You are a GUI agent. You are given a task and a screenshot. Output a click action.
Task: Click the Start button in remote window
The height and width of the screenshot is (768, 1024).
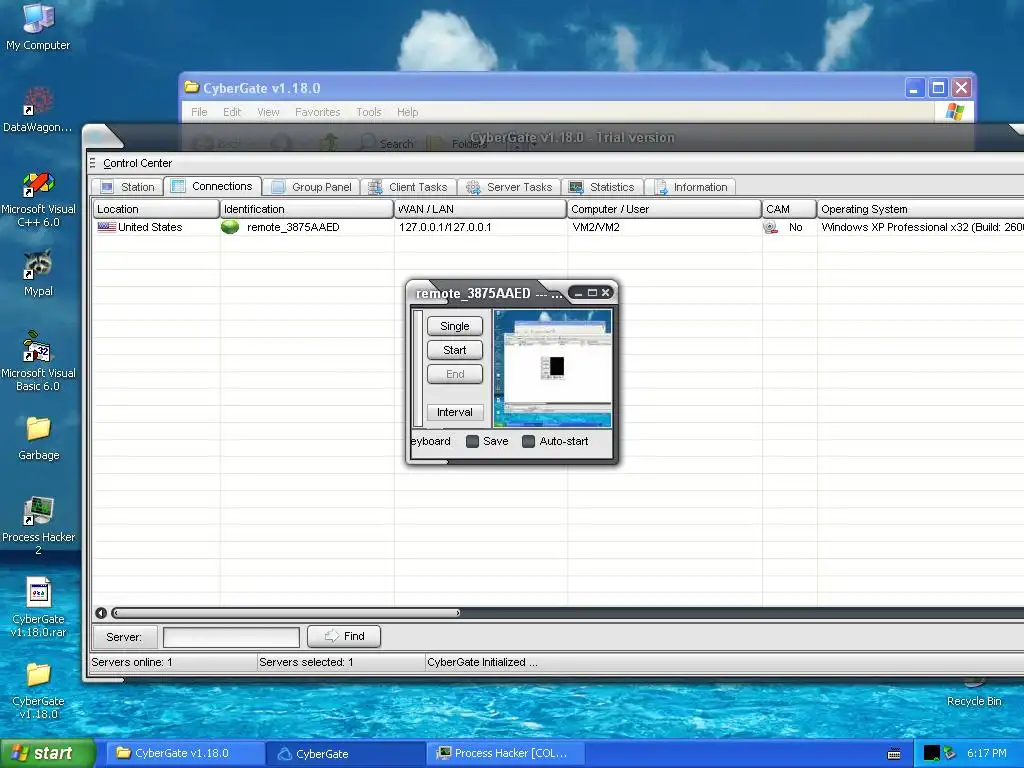pos(455,350)
